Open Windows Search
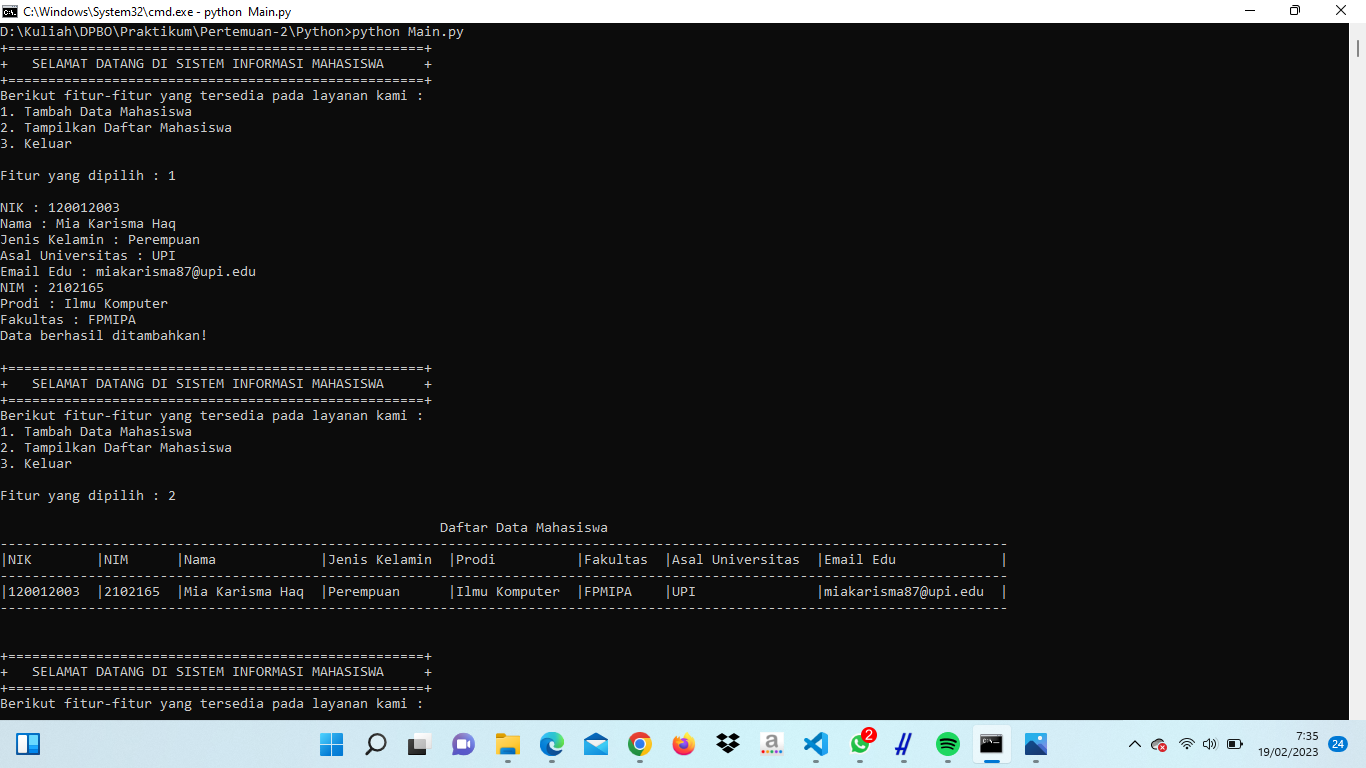Image resolution: width=1366 pixels, height=768 pixels. 376,744
